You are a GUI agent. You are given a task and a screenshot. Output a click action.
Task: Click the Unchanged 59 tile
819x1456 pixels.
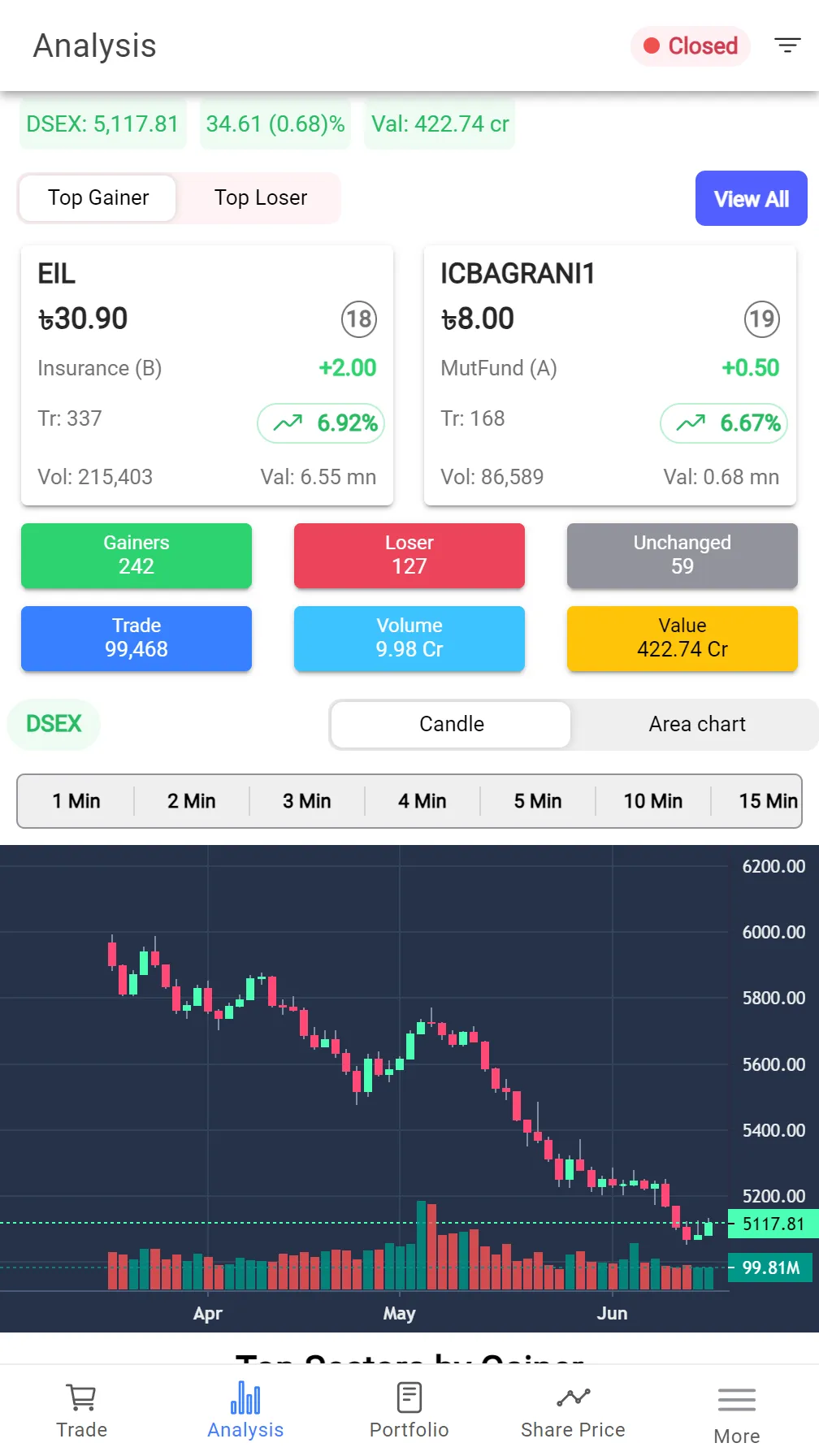coord(682,555)
